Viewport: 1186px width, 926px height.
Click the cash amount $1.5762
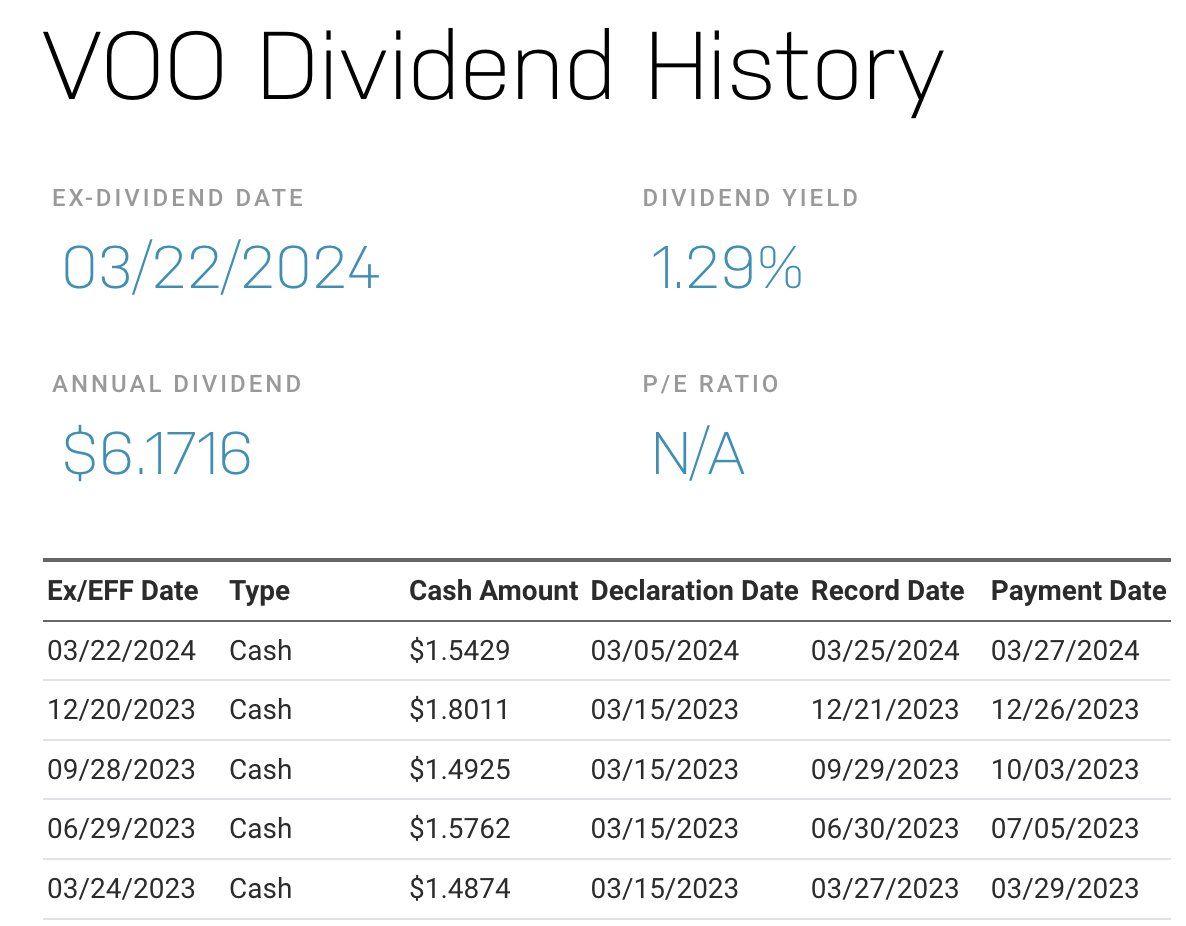pos(460,828)
